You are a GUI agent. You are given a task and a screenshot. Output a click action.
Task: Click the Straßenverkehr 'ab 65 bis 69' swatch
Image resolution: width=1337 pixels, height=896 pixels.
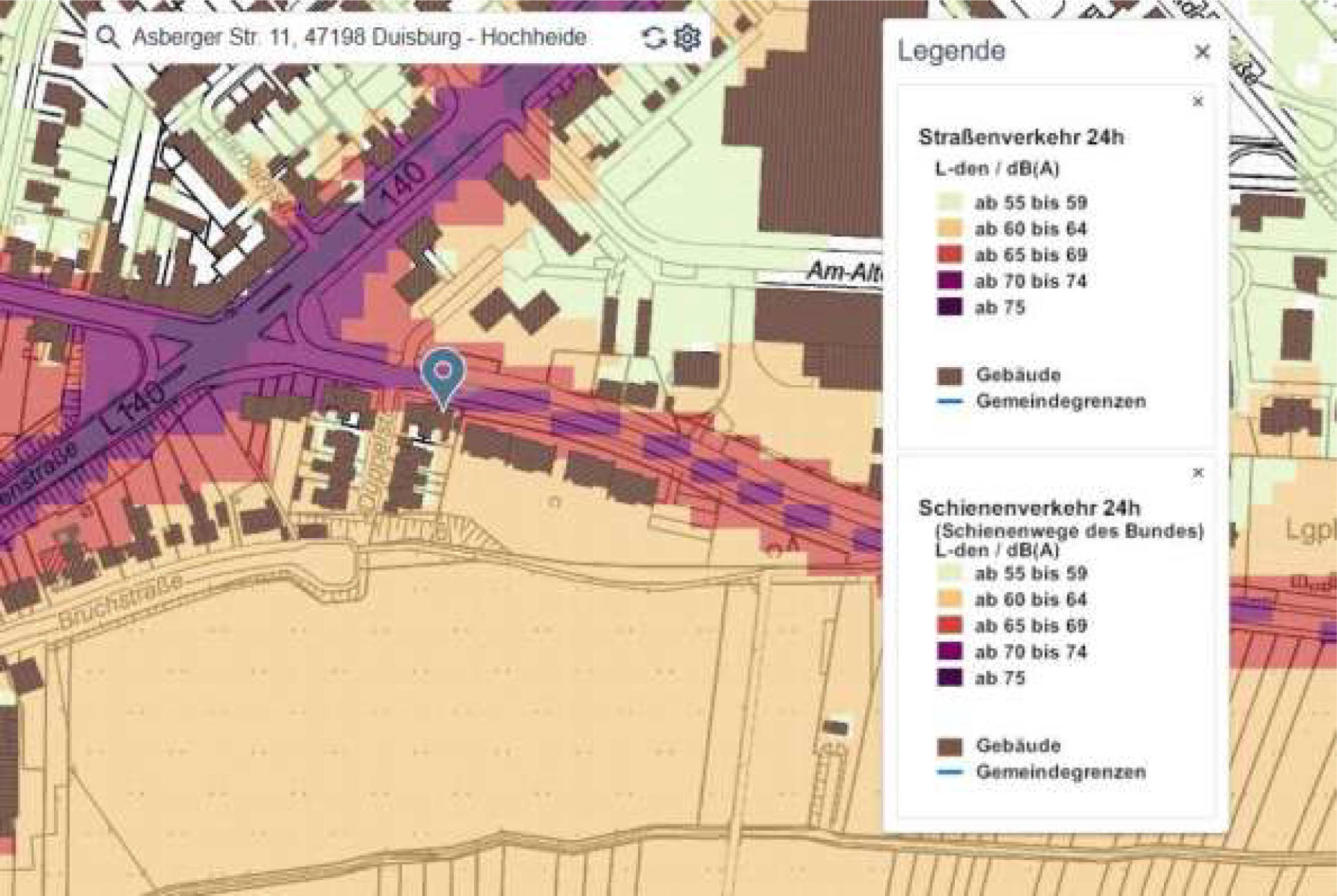(x=950, y=255)
